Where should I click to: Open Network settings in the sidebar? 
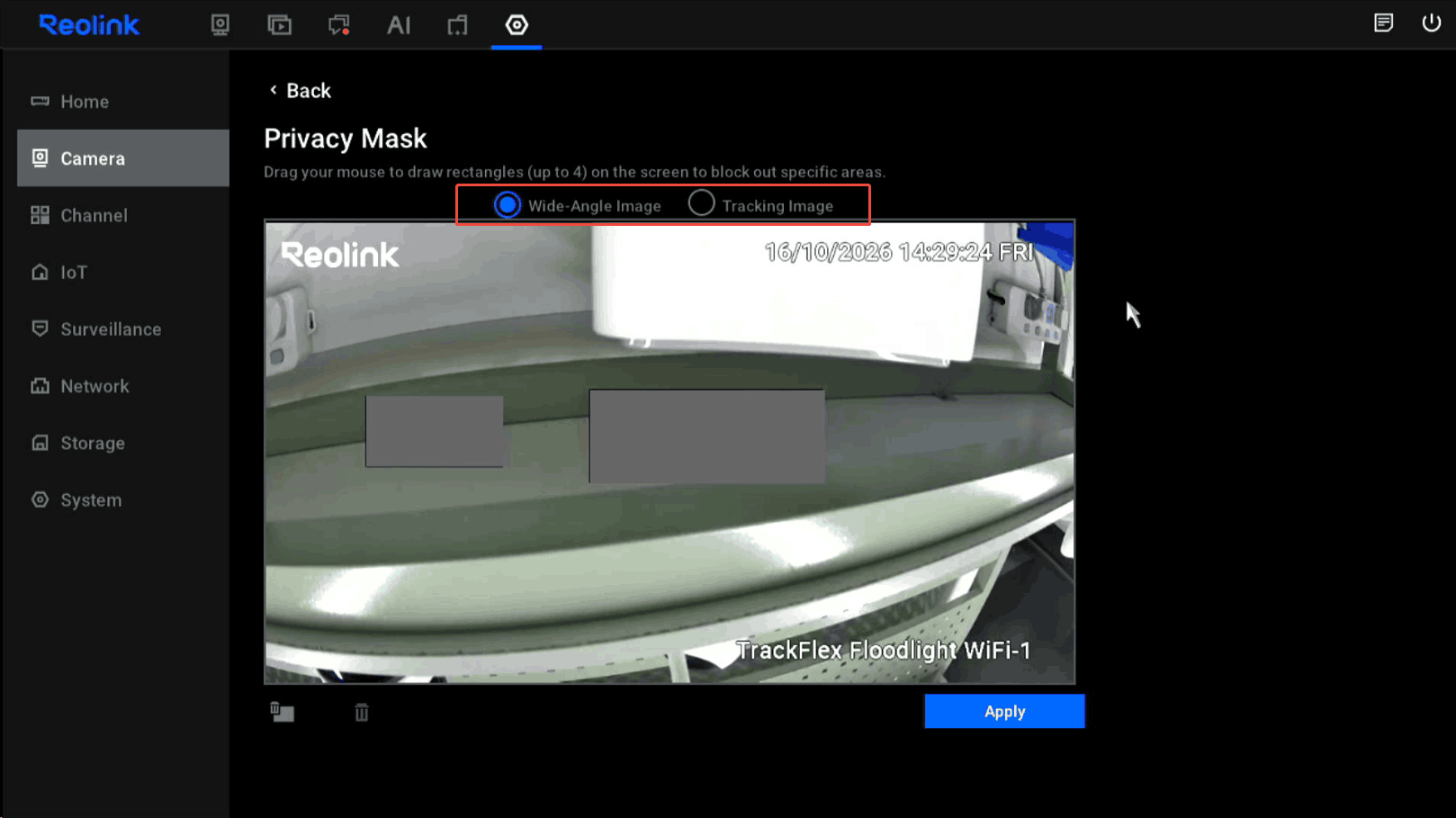123,386
